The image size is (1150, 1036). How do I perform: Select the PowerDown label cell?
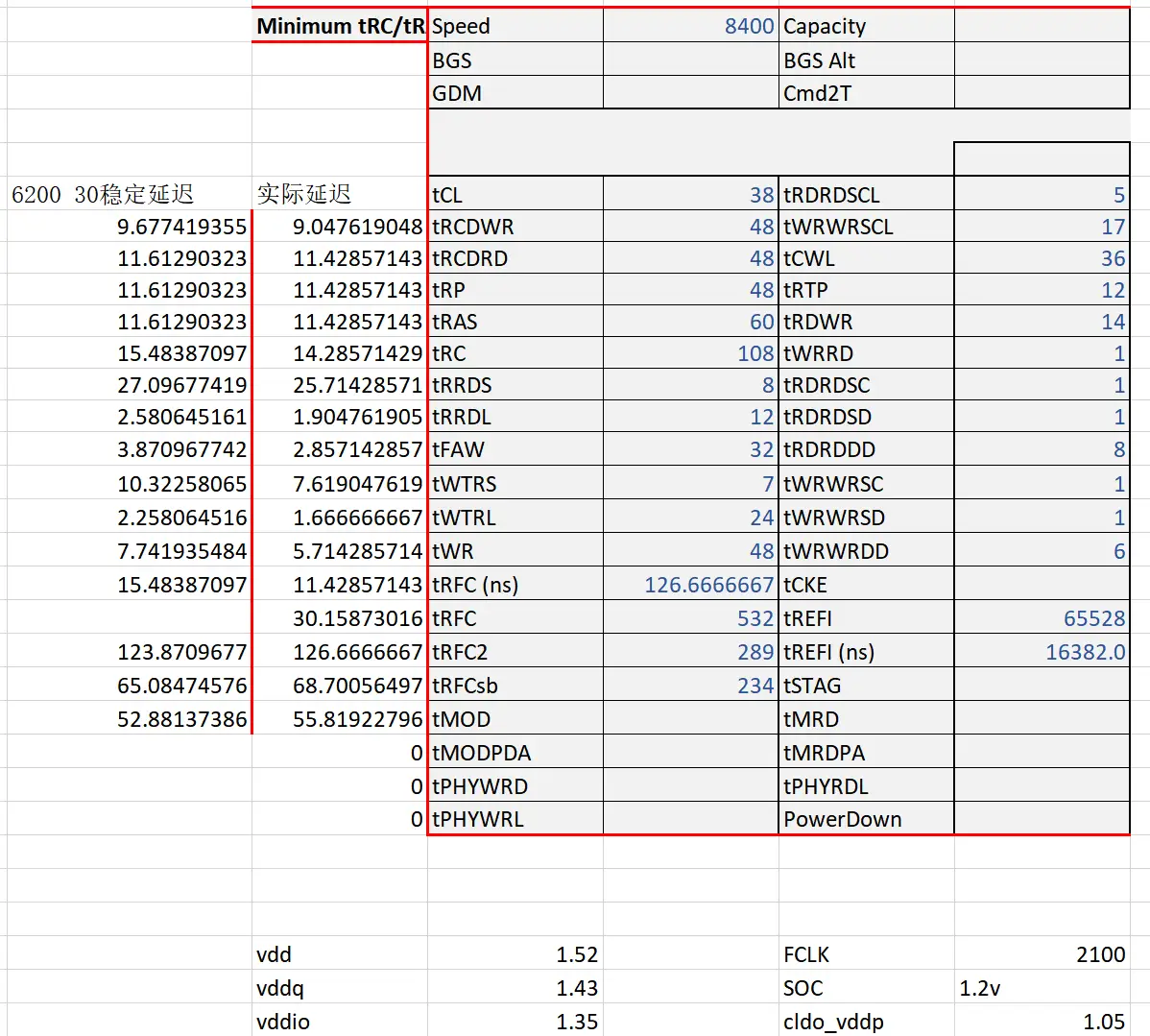click(x=866, y=818)
